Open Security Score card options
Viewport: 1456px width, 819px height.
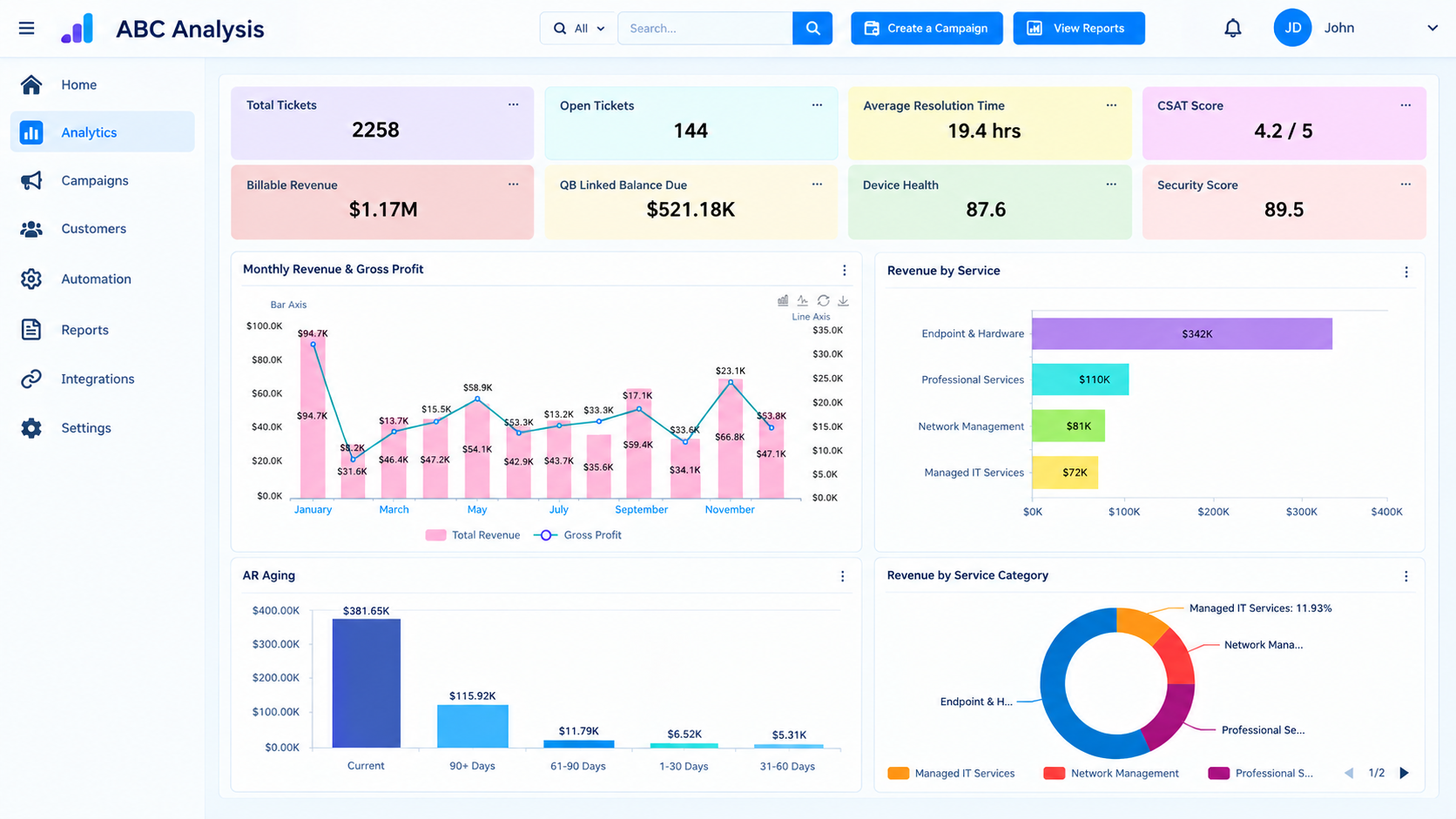[x=1405, y=184]
